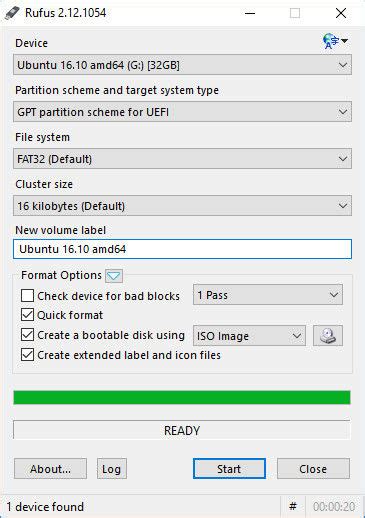Click the disk image select icon
365x518 pixels.
click(x=328, y=335)
